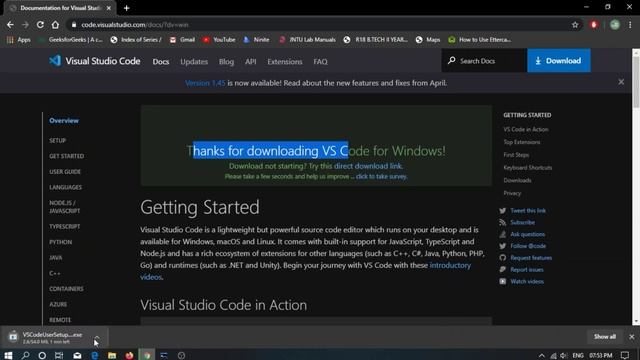
Task: Open Maps bookmark
Action: coord(428,40)
